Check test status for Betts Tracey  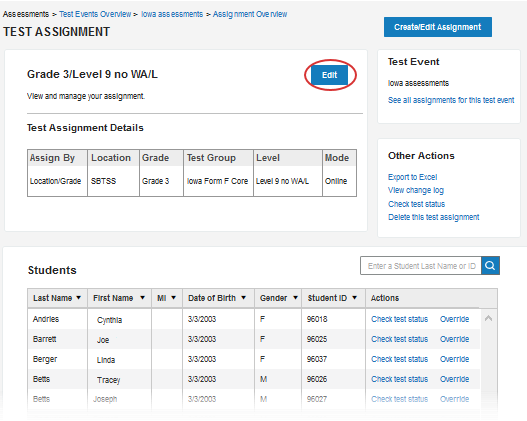(x=400, y=379)
